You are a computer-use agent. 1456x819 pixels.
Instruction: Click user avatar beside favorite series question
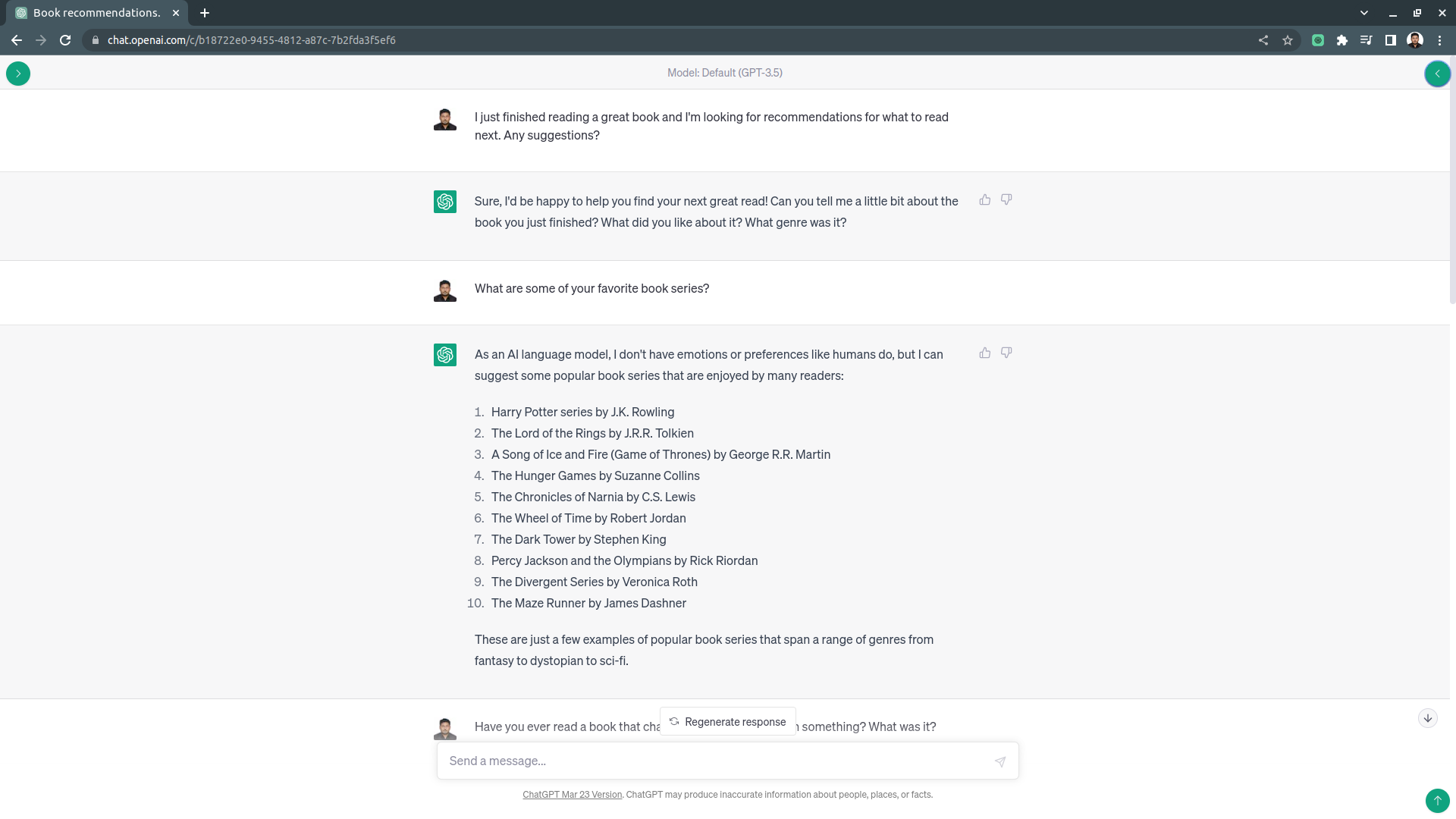[x=445, y=290]
